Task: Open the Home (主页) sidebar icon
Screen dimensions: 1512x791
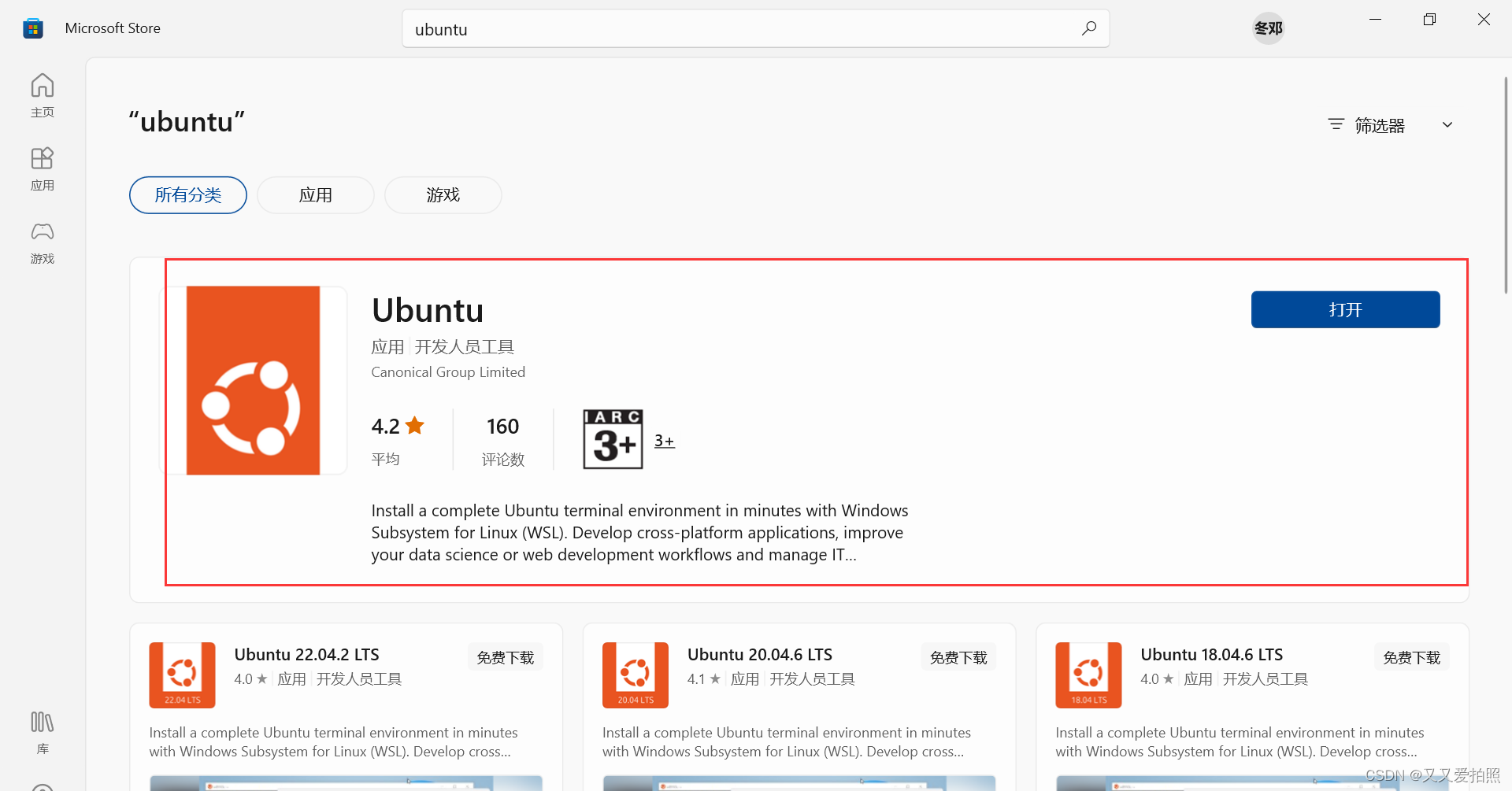Action: pyautogui.click(x=43, y=95)
